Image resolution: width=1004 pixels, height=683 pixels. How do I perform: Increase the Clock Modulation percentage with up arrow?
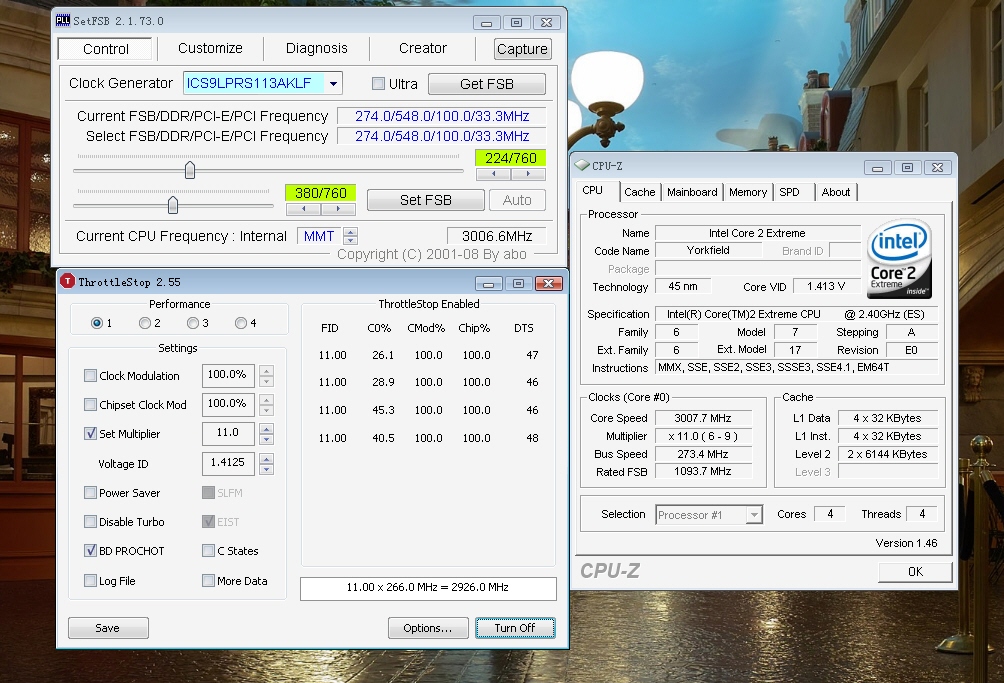266,370
